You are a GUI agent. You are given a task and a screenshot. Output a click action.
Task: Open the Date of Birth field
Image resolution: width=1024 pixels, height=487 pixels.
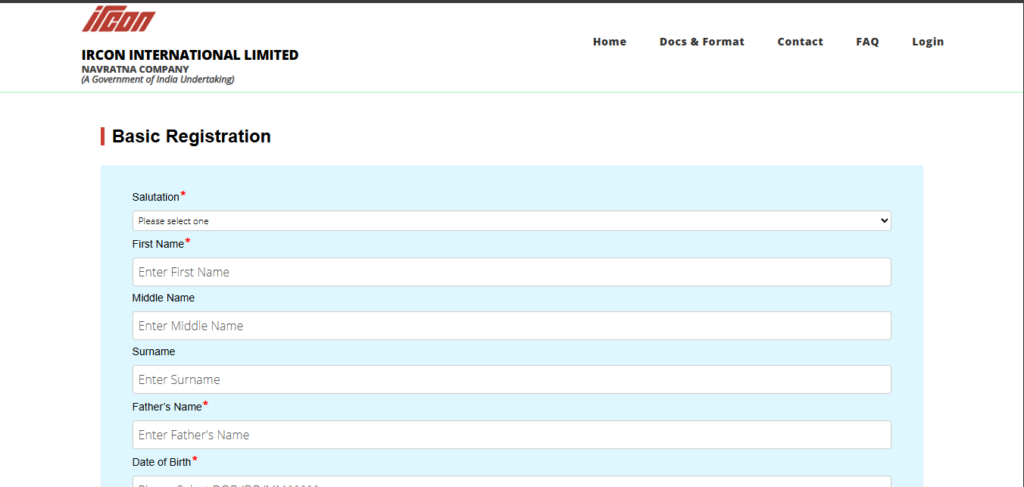[511, 482]
